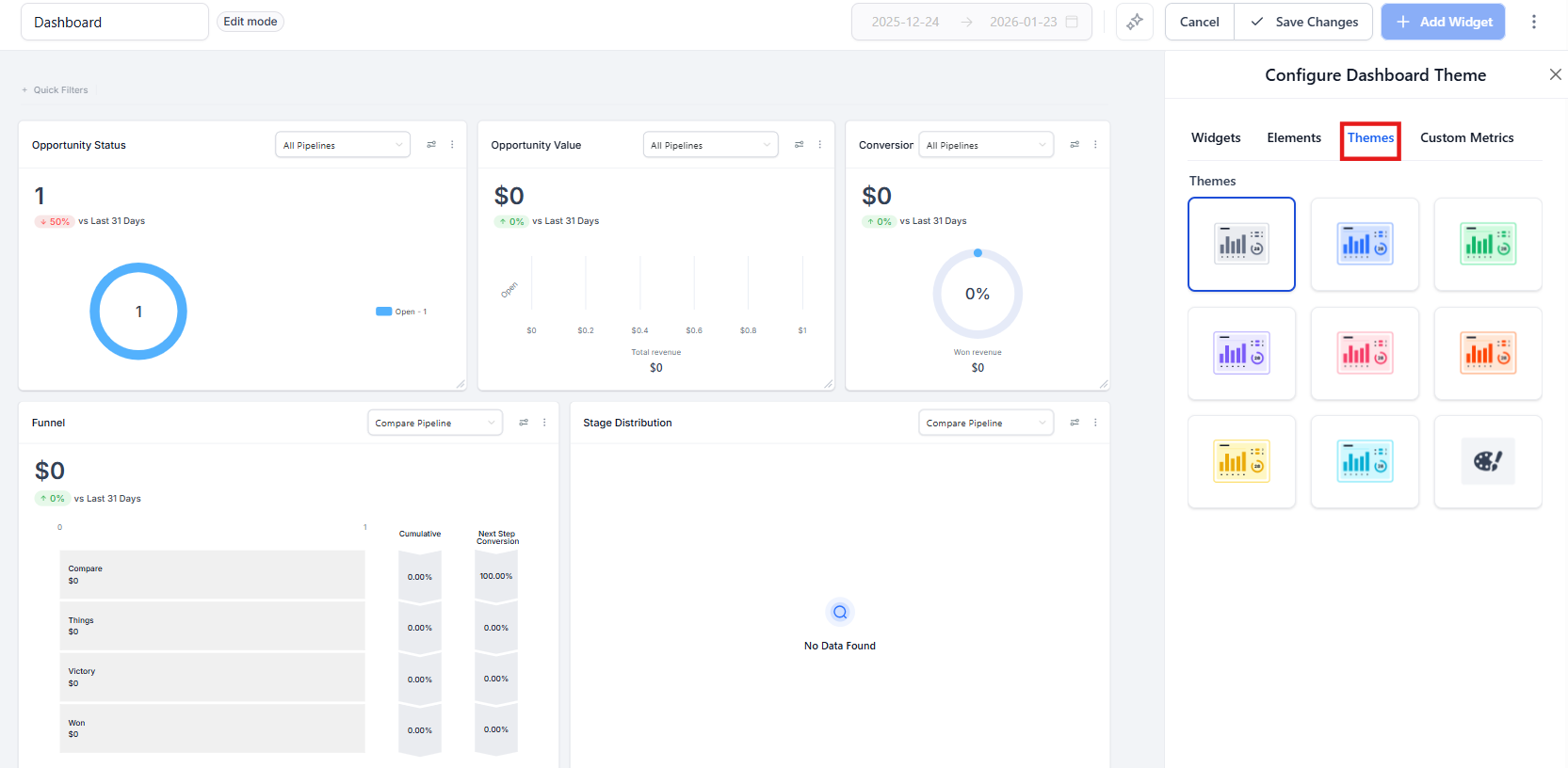Pick the yellow color theme swatch

[x=1241, y=461]
